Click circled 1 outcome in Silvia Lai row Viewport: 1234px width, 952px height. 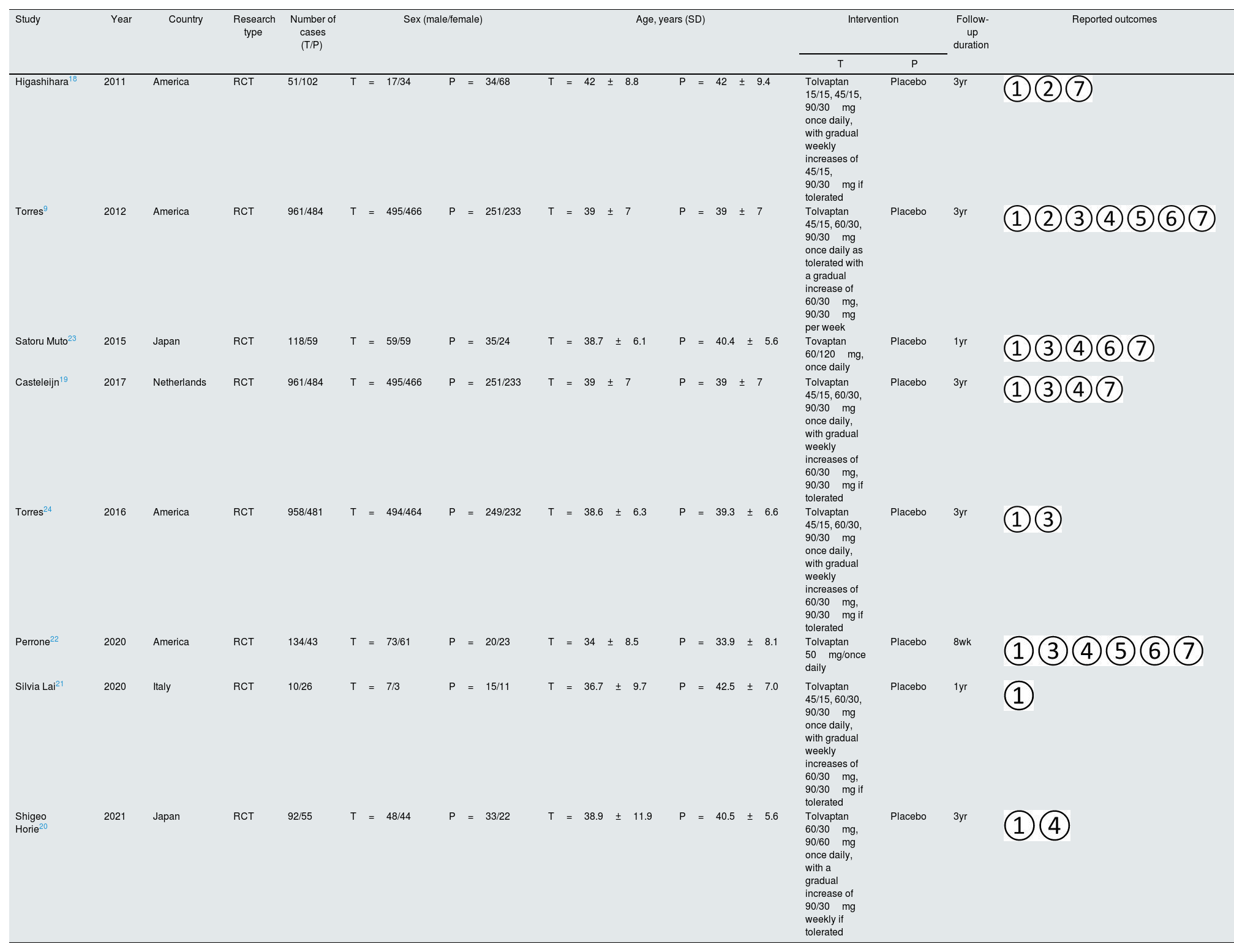[1018, 696]
